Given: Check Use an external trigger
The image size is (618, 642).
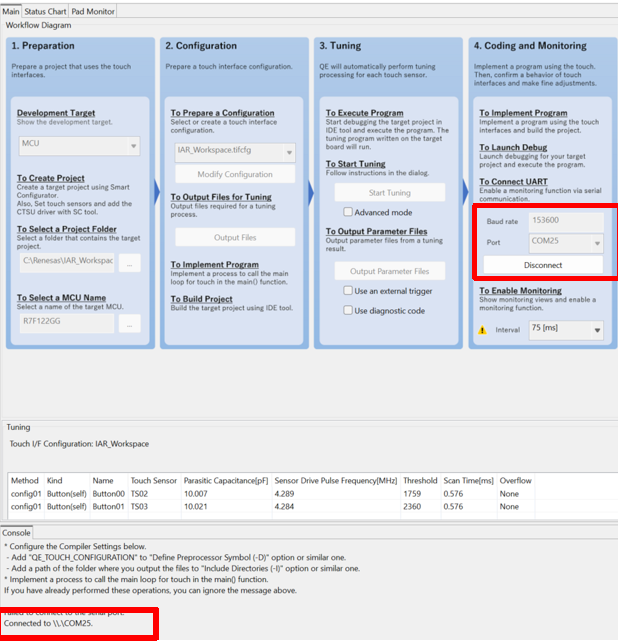Looking at the screenshot, I should pyautogui.click(x=348, y=291).
